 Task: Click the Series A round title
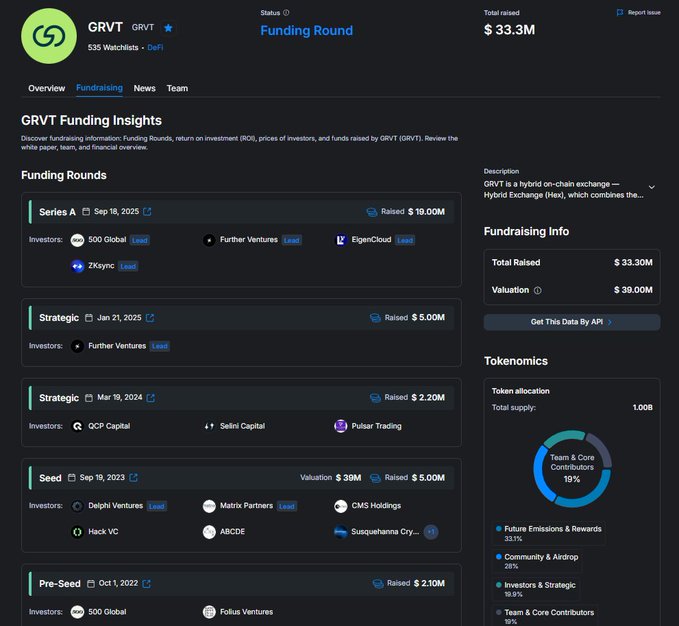pos(57,212)
